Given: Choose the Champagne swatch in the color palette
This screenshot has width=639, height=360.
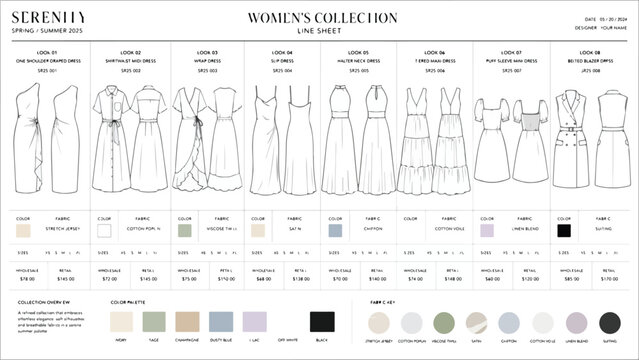Looking at the screenshot, I should tap(187, 322).
